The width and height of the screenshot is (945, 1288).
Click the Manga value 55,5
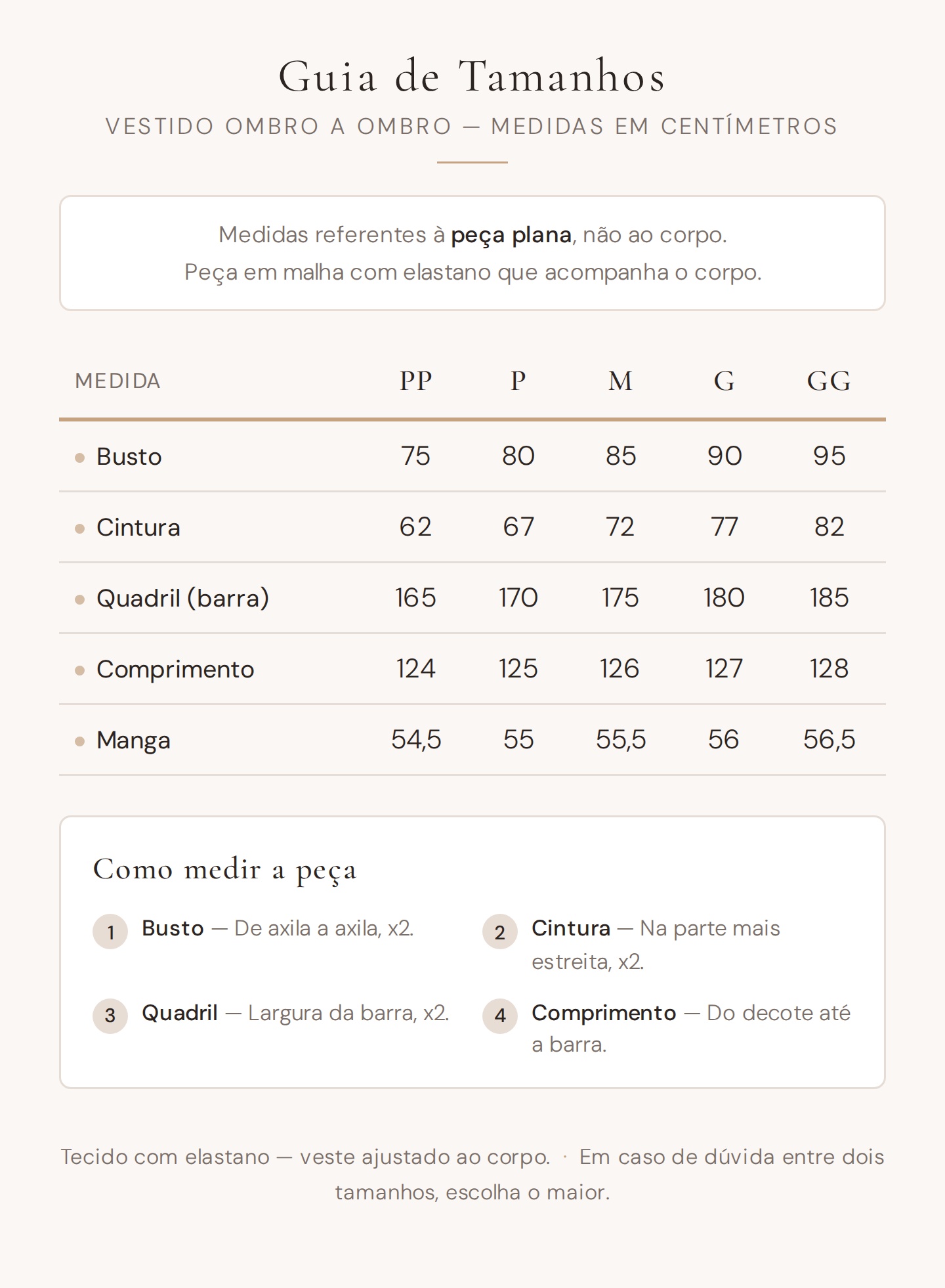621,740
